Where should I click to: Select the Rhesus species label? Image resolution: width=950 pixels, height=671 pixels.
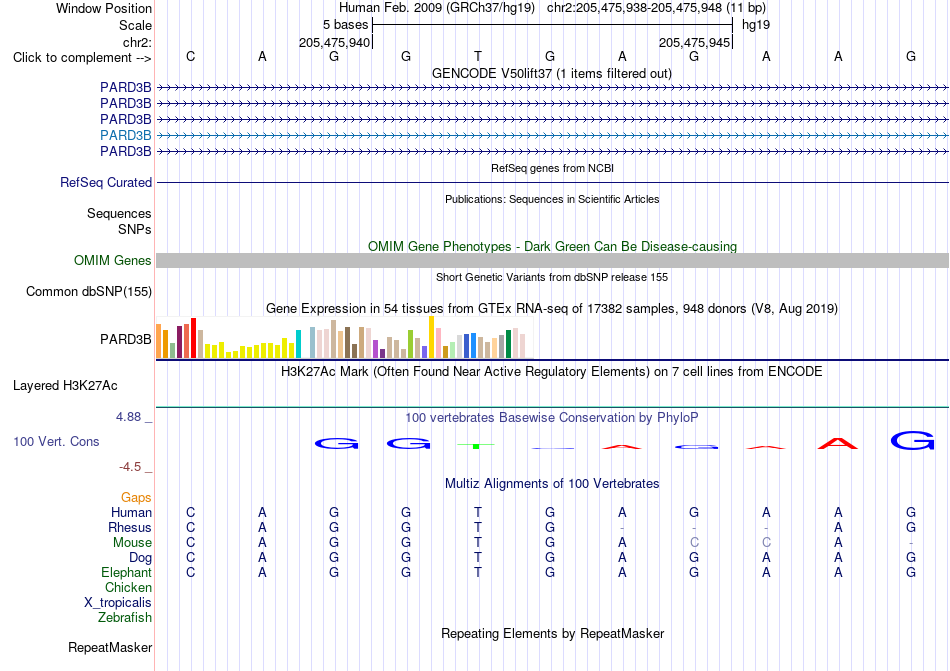tap(130, 527)
